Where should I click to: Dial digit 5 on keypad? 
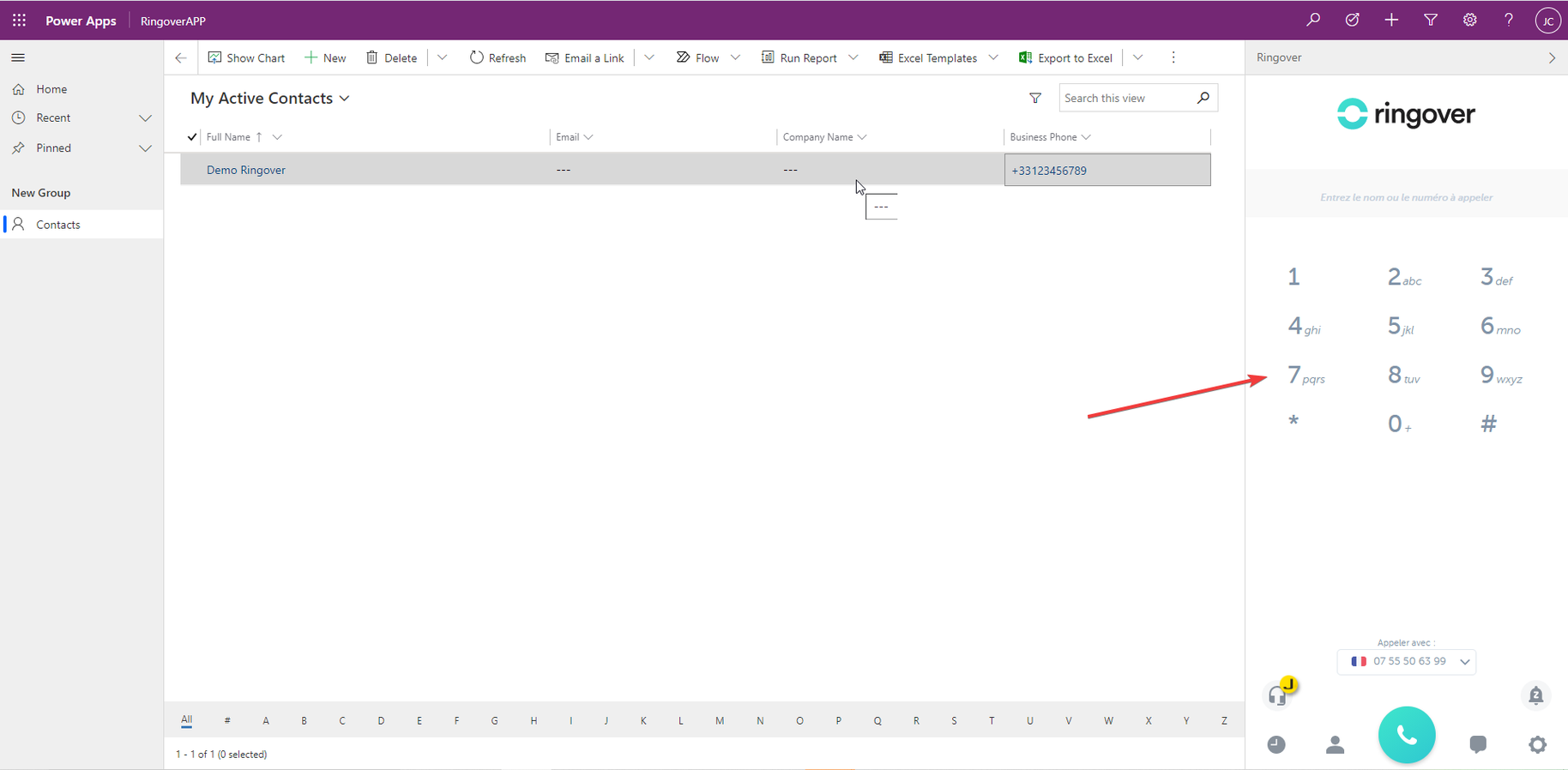pos(1400,326)
